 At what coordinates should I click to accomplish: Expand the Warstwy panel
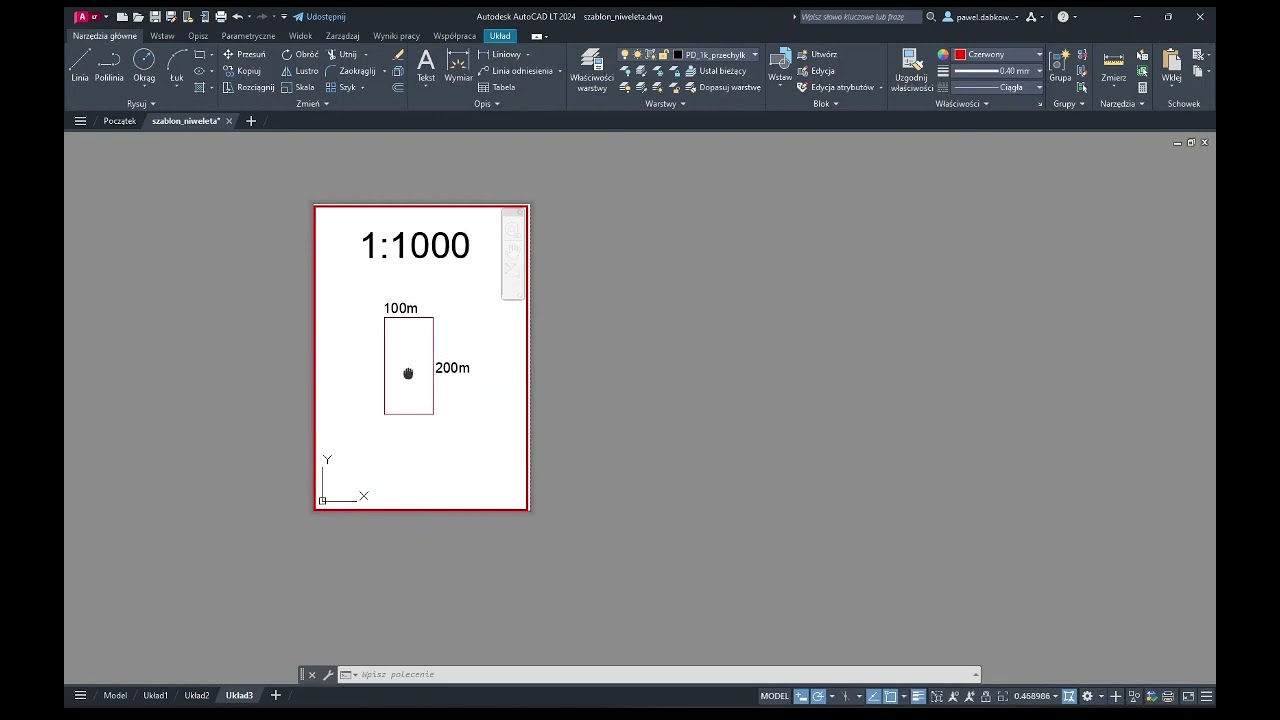click(665, 104)
